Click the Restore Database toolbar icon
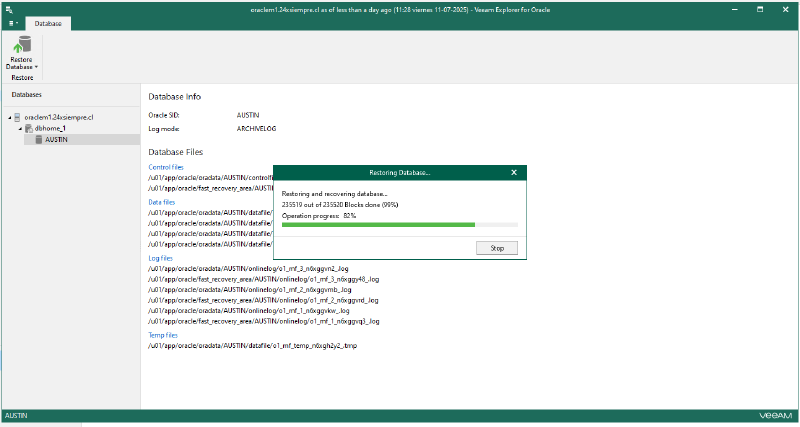Image resolution: width=800 pixels, height=427 pixels. [x=22, y=44]
